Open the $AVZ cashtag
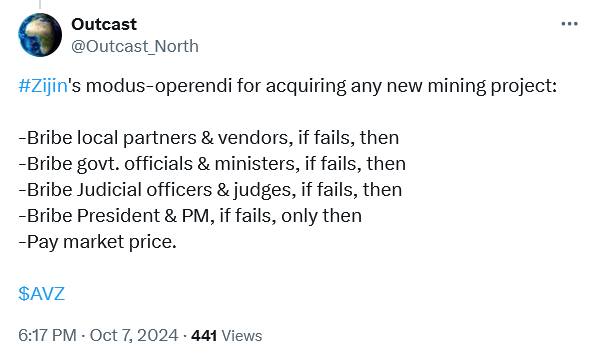 [42, 294]
